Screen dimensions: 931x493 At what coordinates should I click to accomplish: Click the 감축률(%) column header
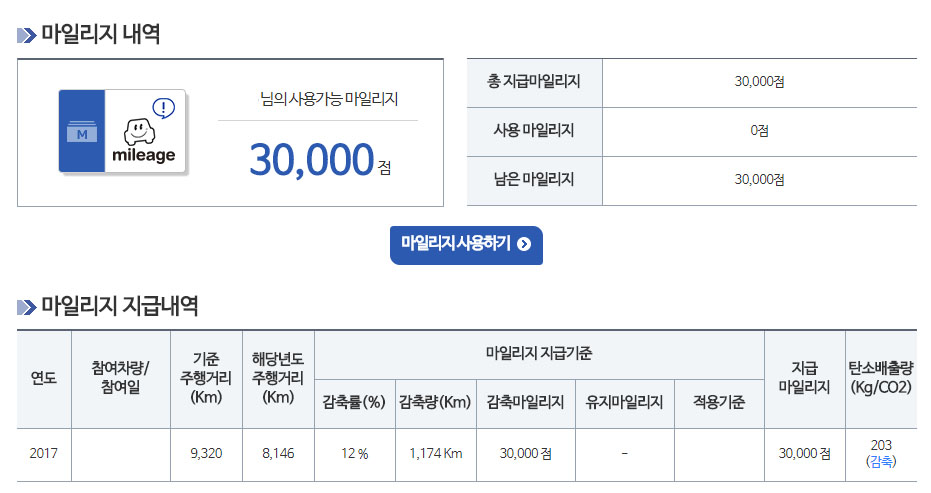pyautogui.click(x=354, y=403)
